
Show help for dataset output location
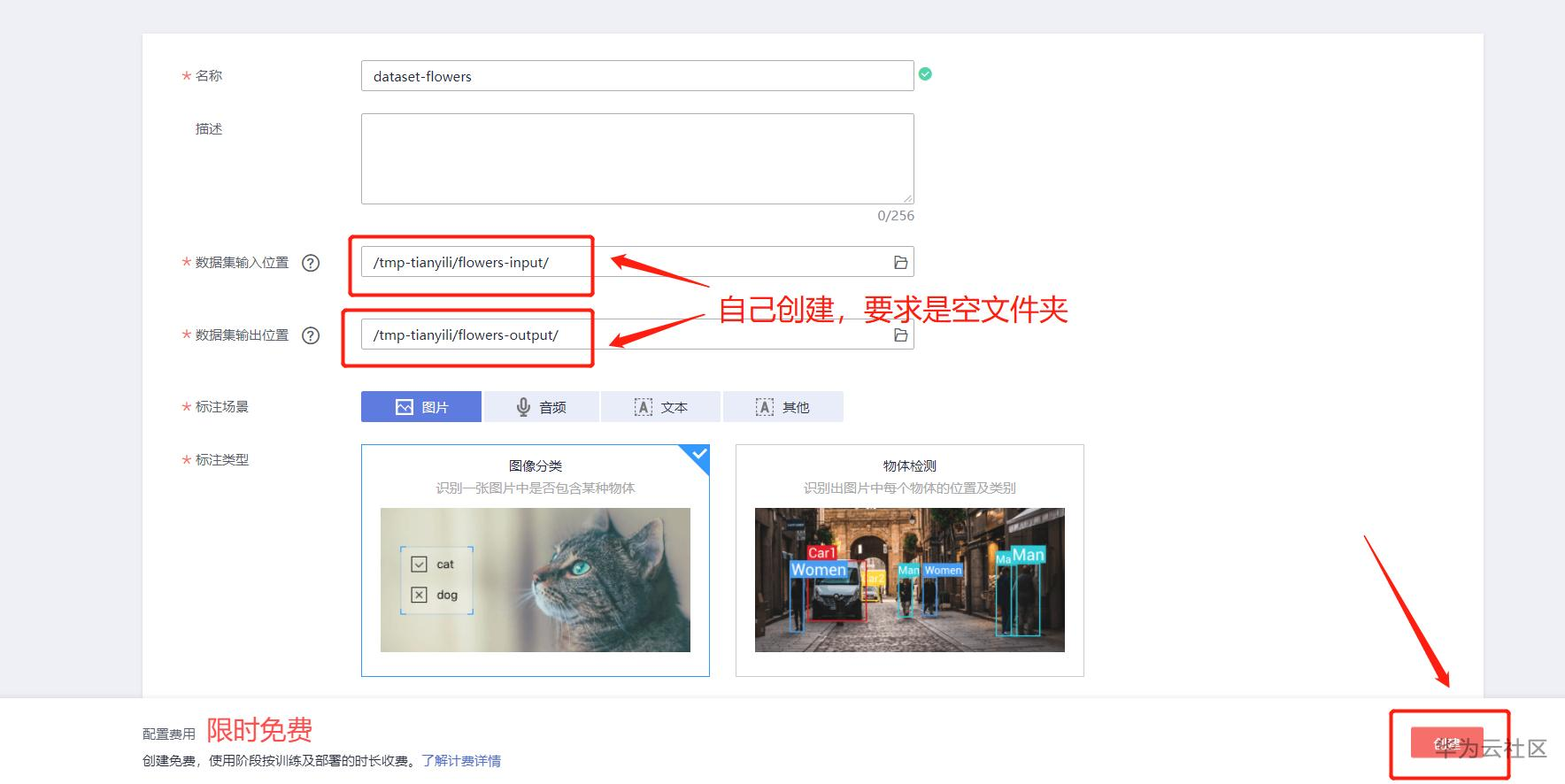tap(311, 335)
